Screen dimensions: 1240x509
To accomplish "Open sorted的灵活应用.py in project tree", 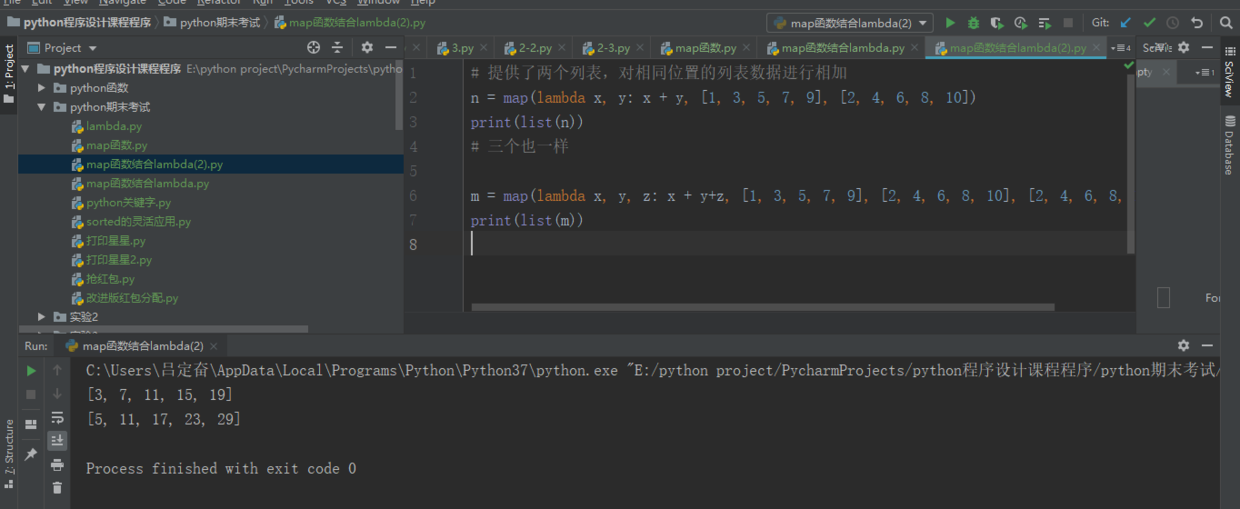I will [138, 221].
